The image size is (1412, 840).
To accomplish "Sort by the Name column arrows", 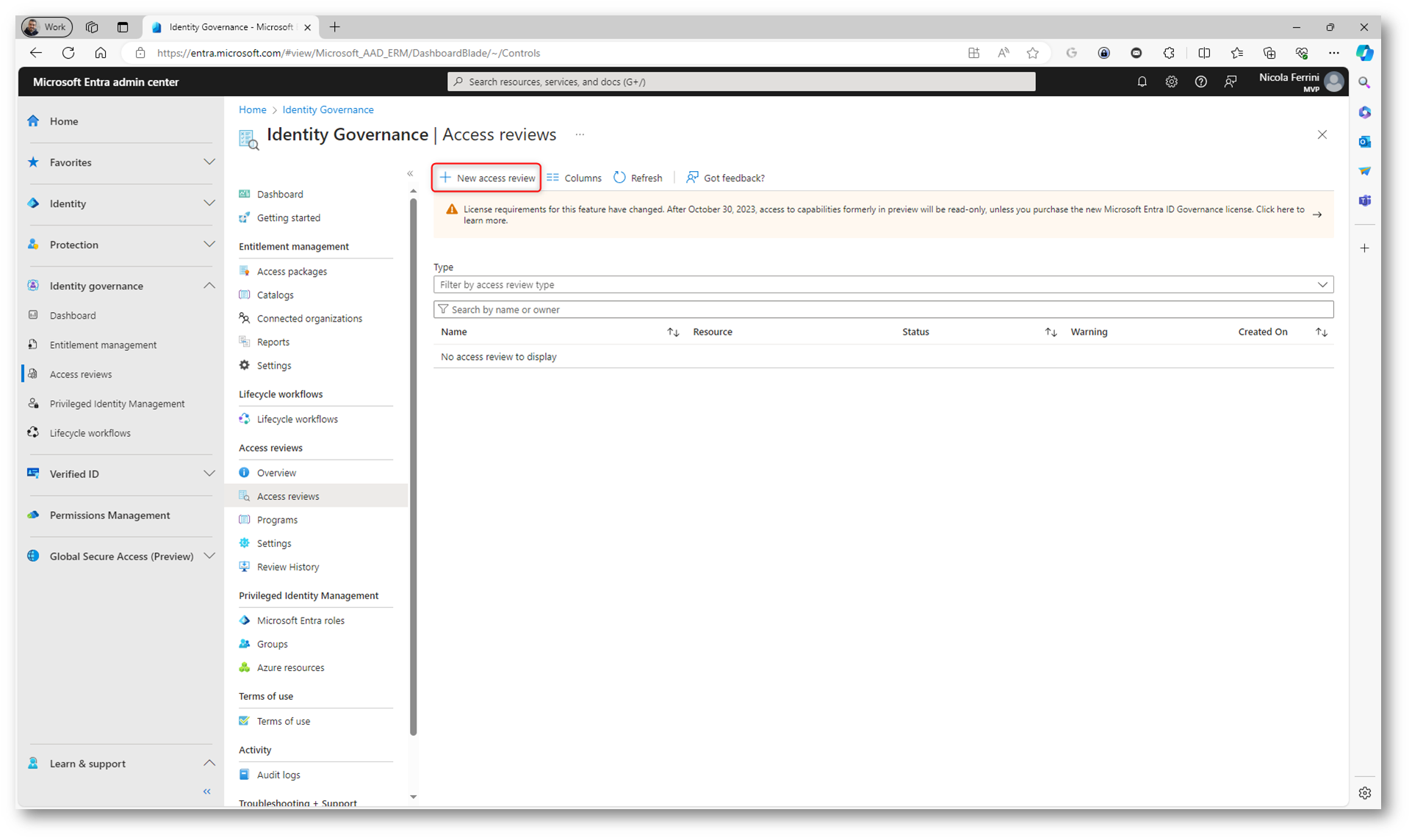I will 673,333.
